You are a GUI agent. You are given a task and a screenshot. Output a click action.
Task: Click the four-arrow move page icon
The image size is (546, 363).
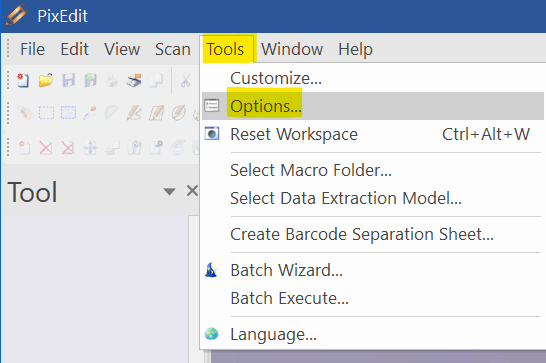click(x=91, y=148)
